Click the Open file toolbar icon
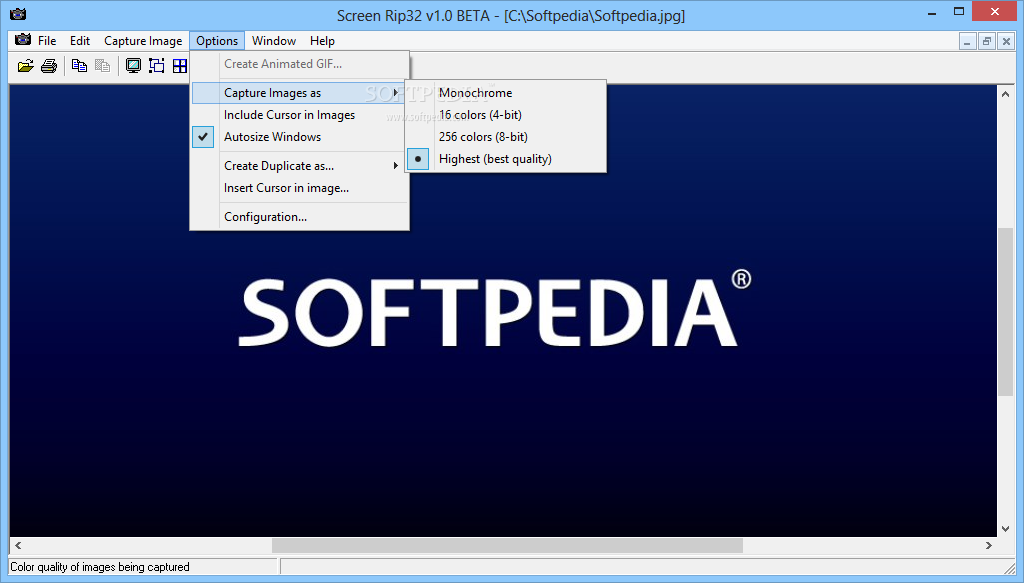This screenshot has height=583, width=1024. point(25,65)
